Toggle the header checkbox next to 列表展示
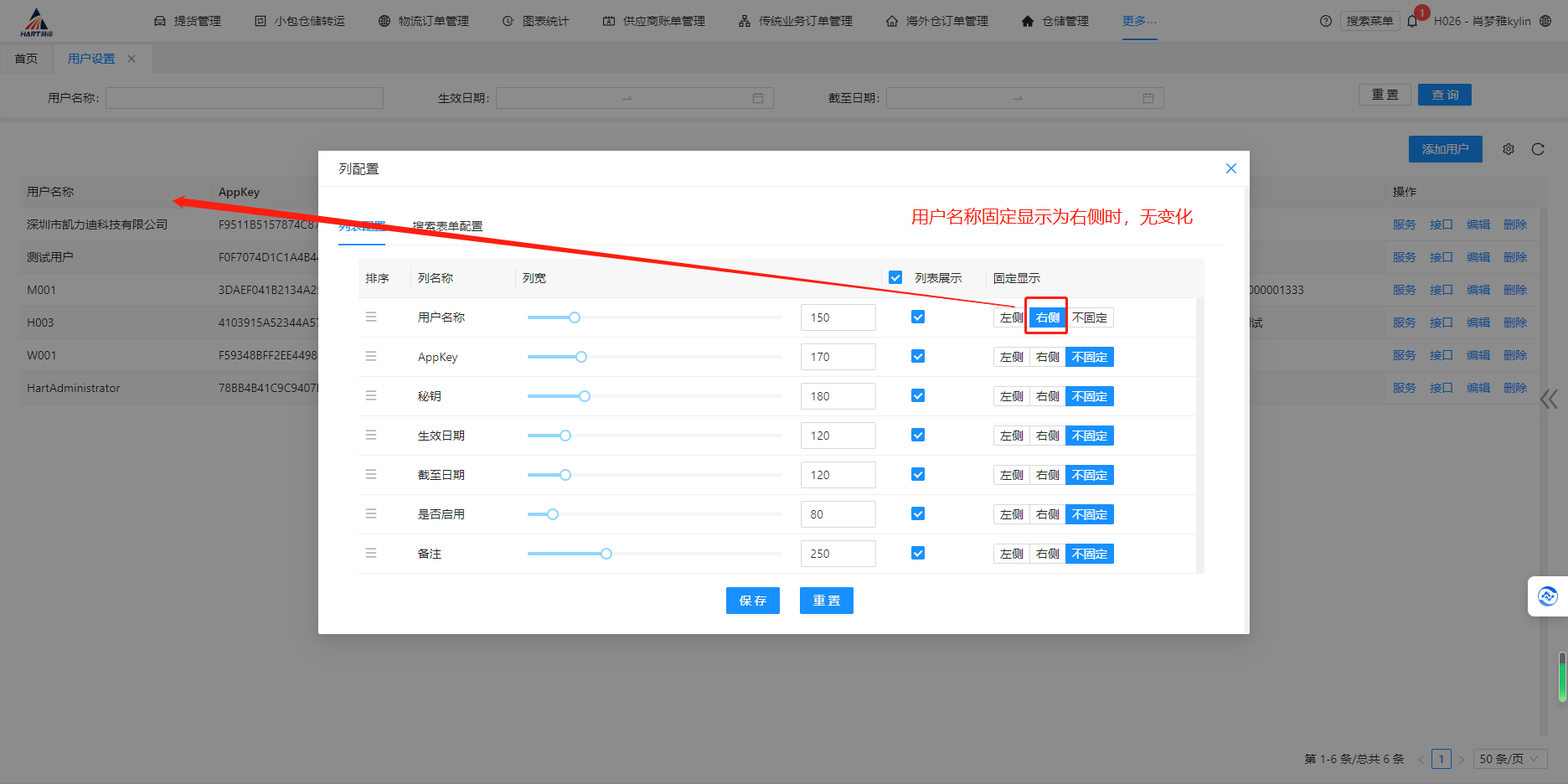 895,276
